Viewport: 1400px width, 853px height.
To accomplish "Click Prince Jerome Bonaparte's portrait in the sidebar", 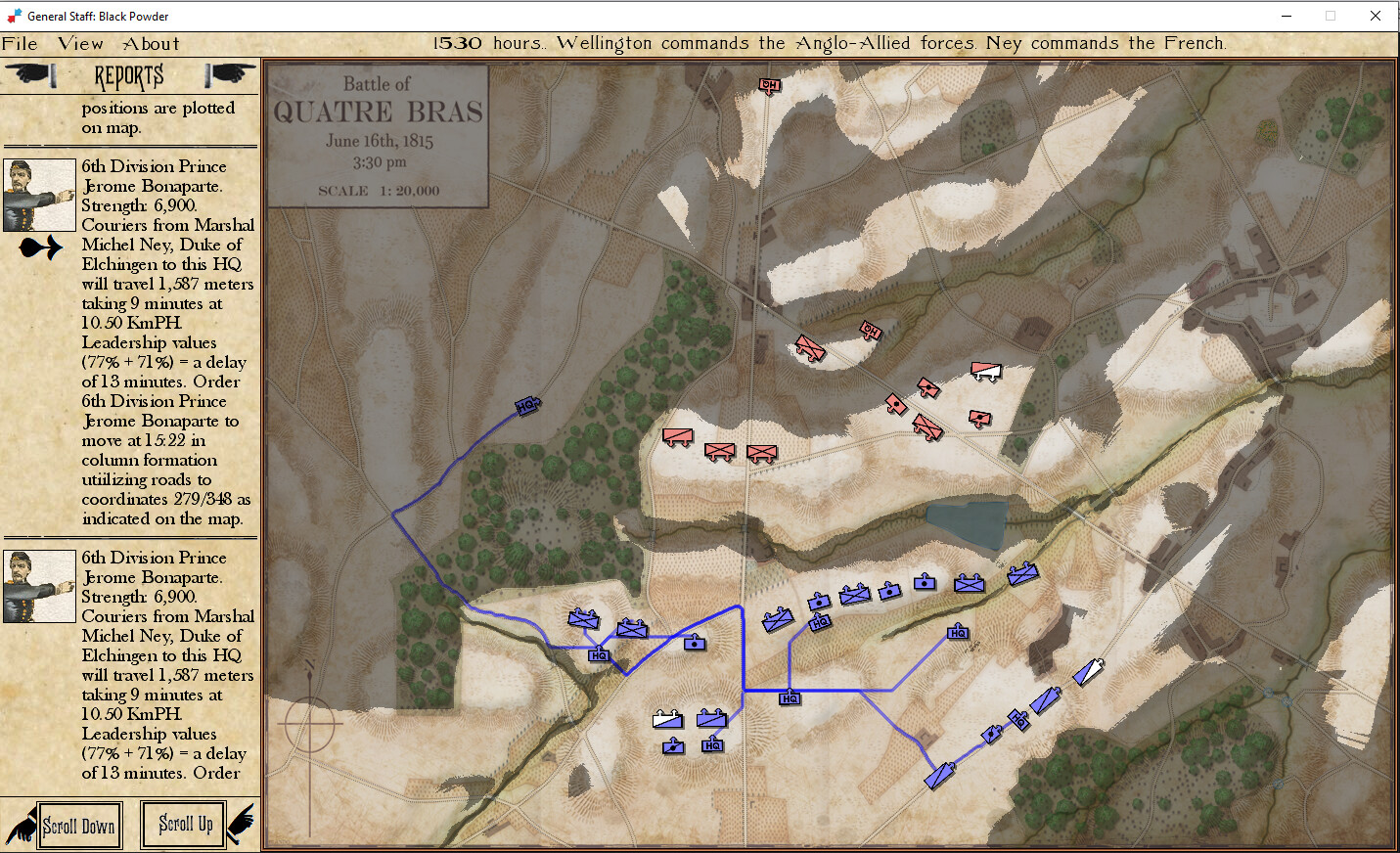I will point(38,194).
